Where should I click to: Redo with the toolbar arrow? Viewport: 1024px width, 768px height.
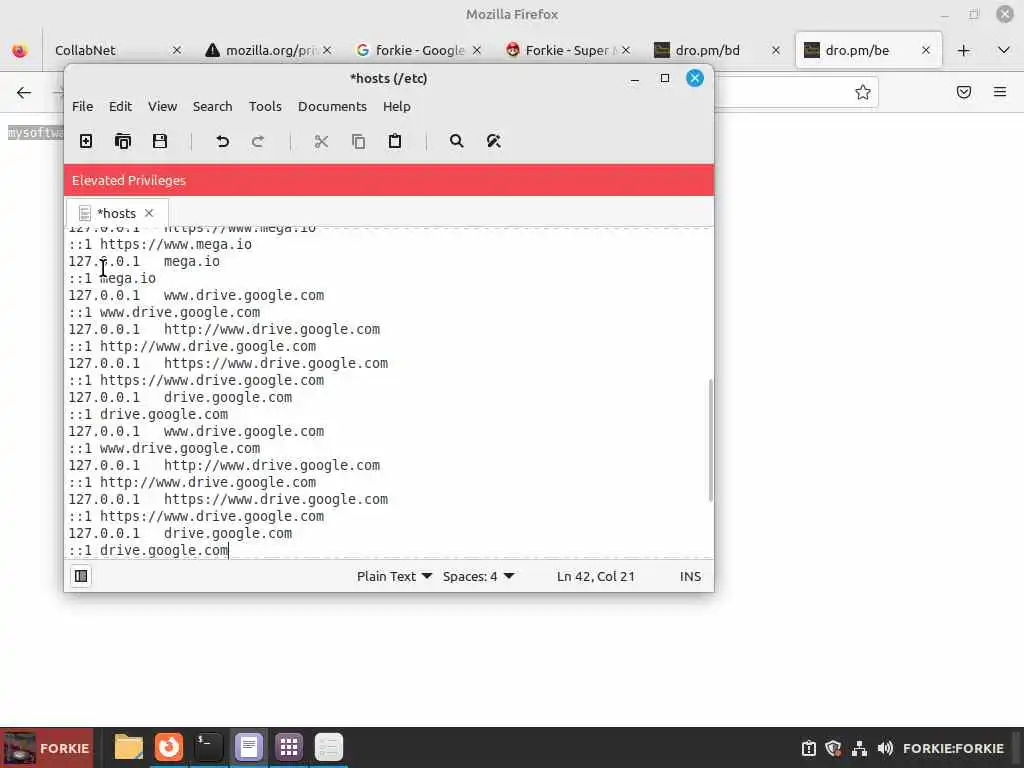[258, 141]
